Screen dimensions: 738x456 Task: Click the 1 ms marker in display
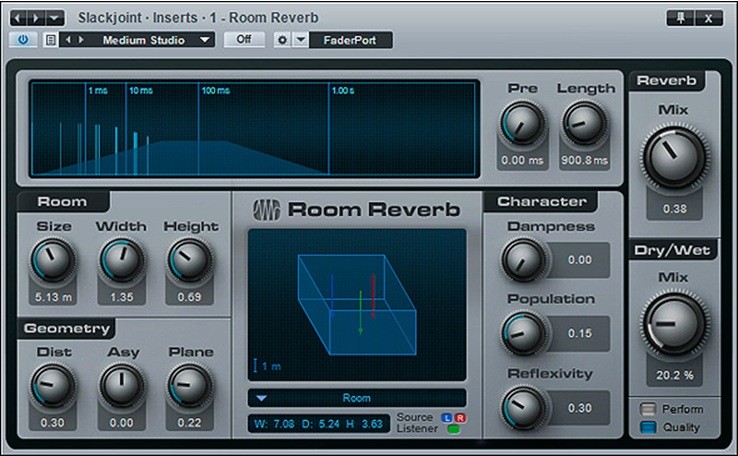(x=98, y=90)
